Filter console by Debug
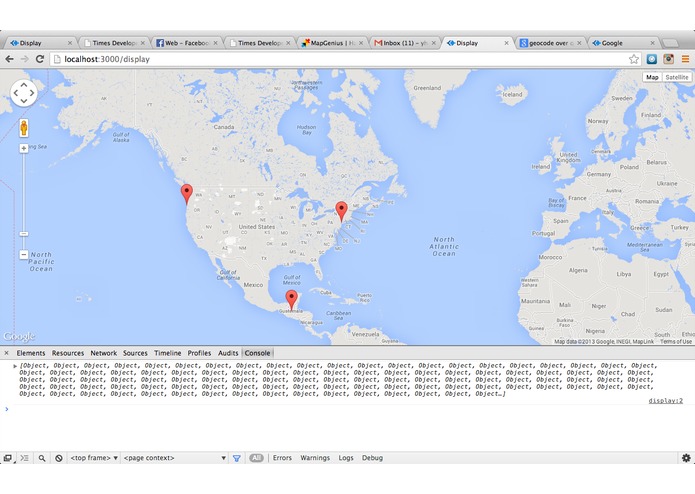 coord(372,458)
